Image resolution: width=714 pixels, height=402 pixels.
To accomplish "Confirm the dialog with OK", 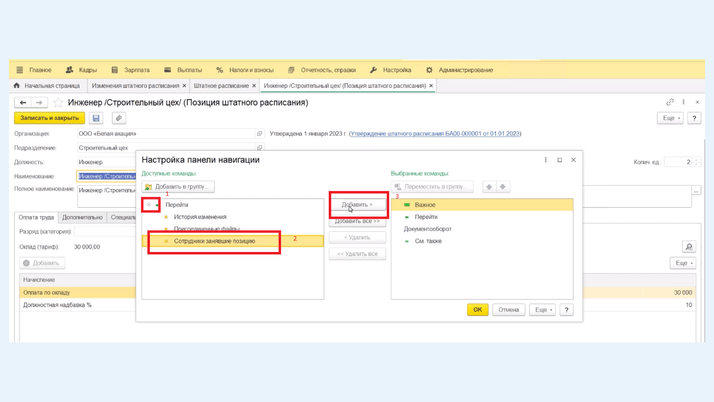I will pyautogui.click(x=477, y=310).
